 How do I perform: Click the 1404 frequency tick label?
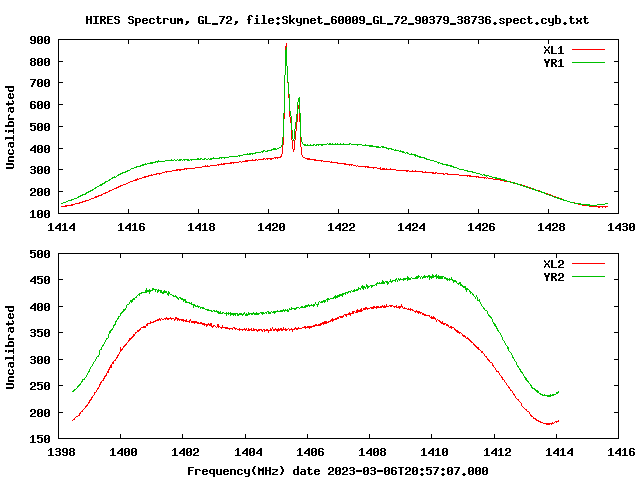[x=248, y=452]
